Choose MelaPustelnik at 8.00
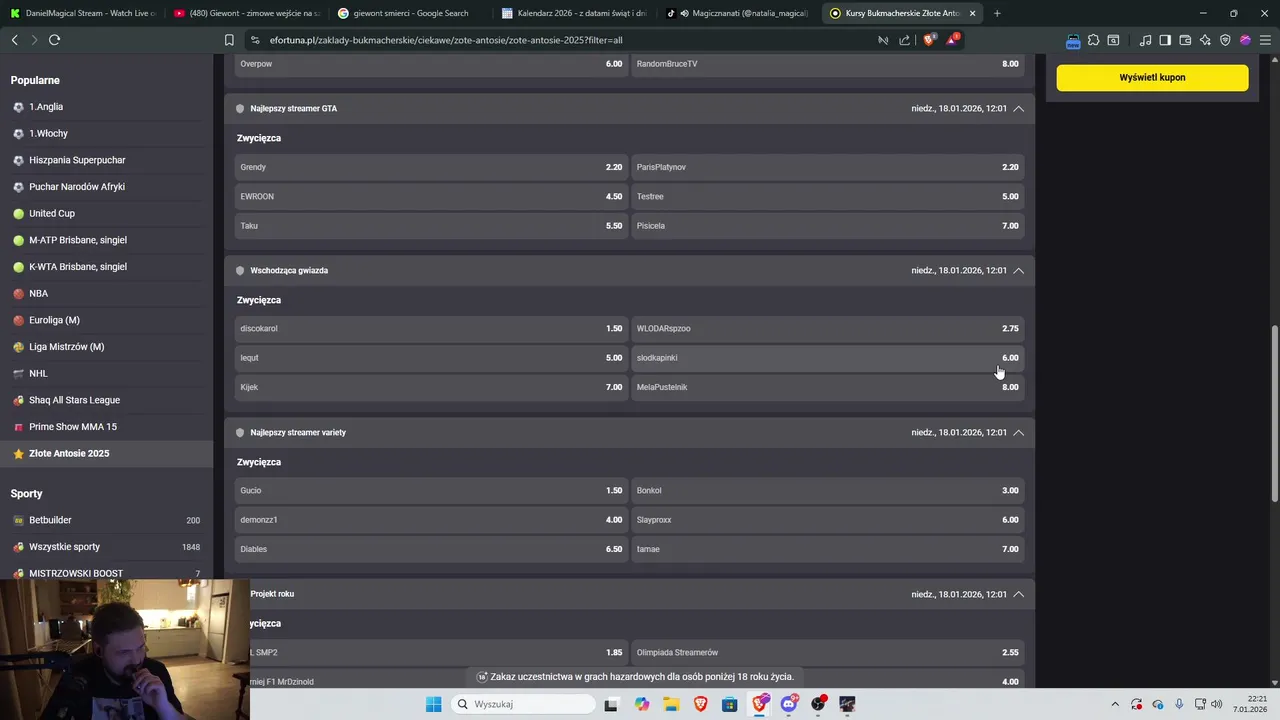The height and width of the screenshot is (720, 1280). (828, 387)
